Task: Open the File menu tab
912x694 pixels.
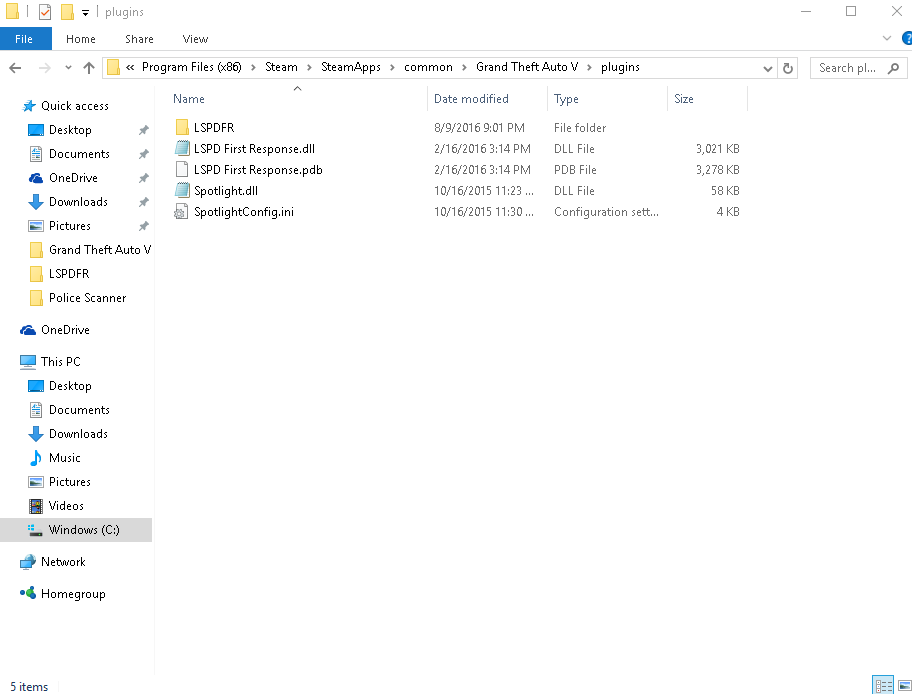Action: (24, 39)
